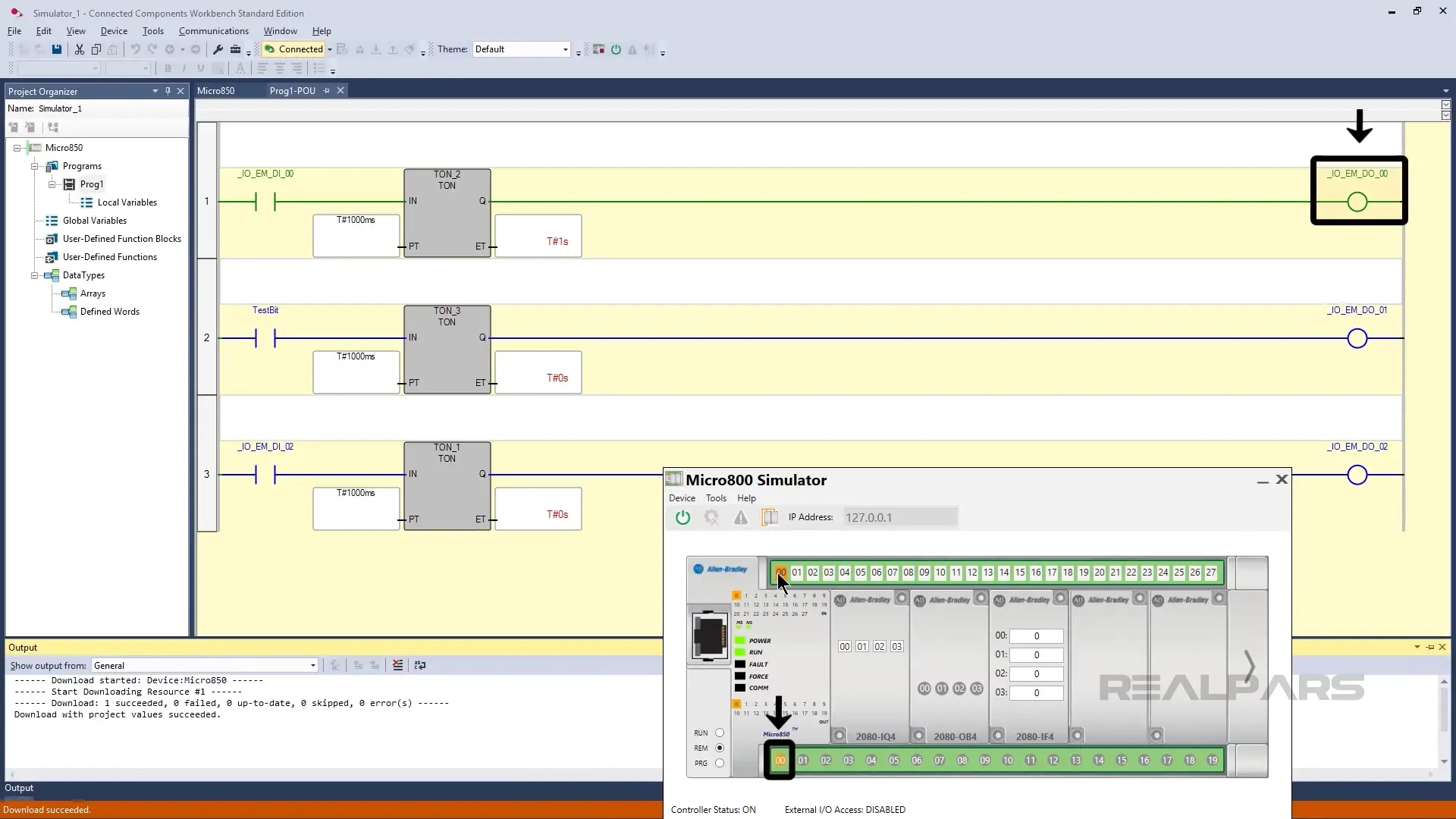Click the warning triangle icon in Micro800 Simulator
1456x819 pixels.
pyautogui.click(x=741, y=517)
